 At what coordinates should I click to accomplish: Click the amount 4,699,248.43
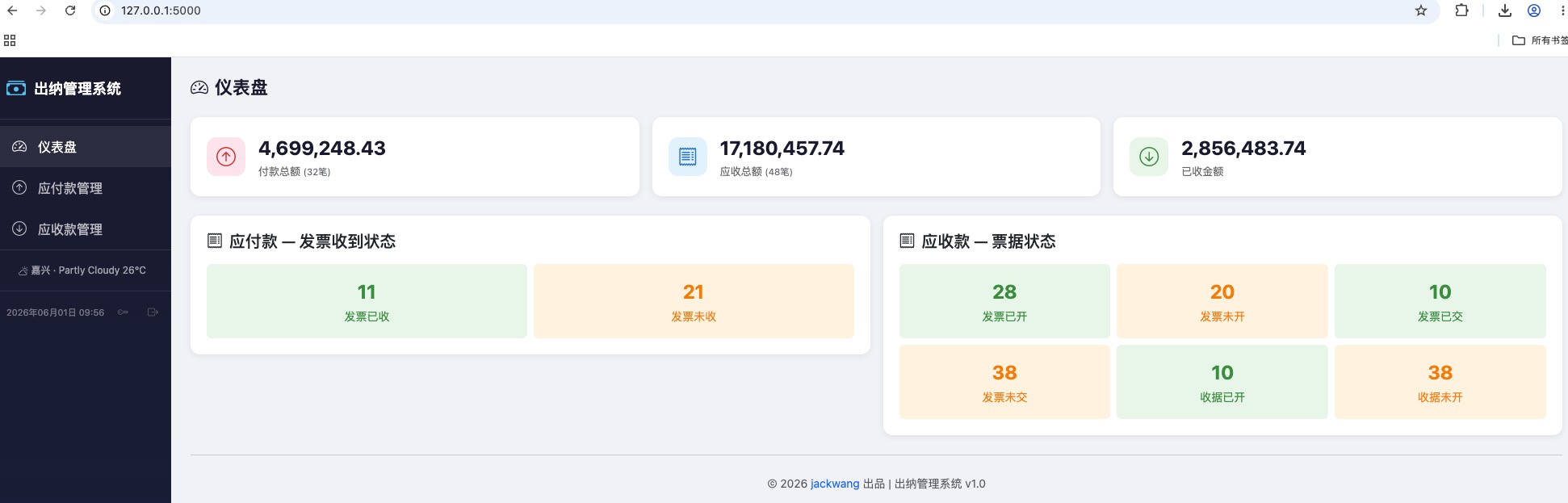(322, 149)
